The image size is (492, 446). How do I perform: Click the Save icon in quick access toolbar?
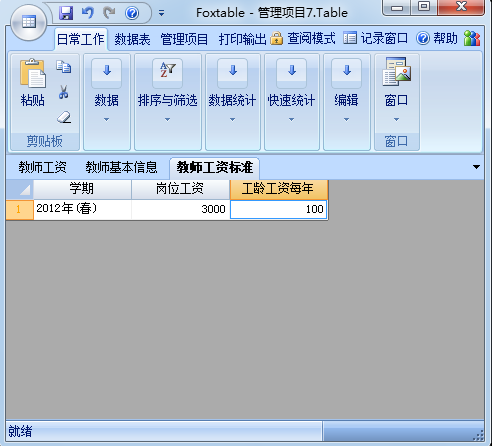(x=66, y=13)
